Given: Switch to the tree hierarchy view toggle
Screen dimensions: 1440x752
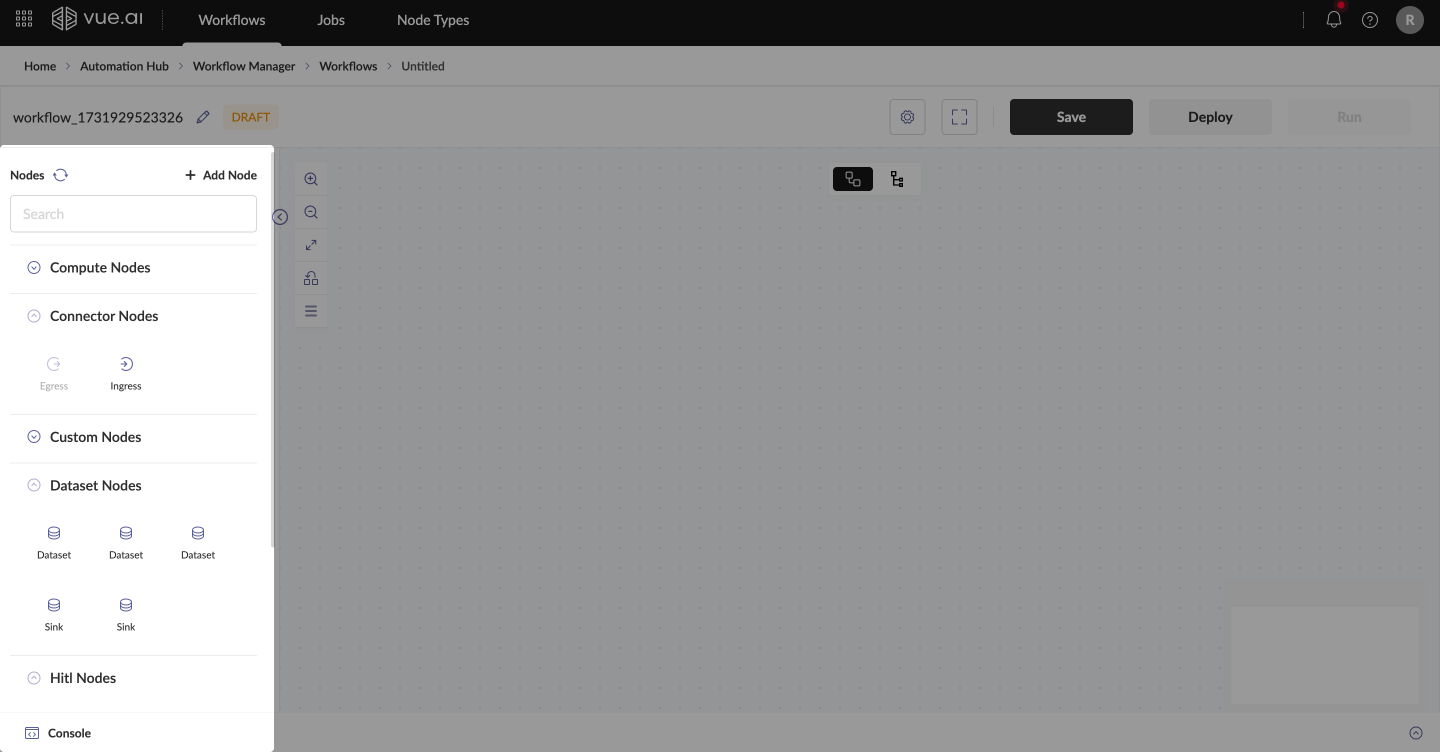Looking at the screenshot, I should [897, 179].
